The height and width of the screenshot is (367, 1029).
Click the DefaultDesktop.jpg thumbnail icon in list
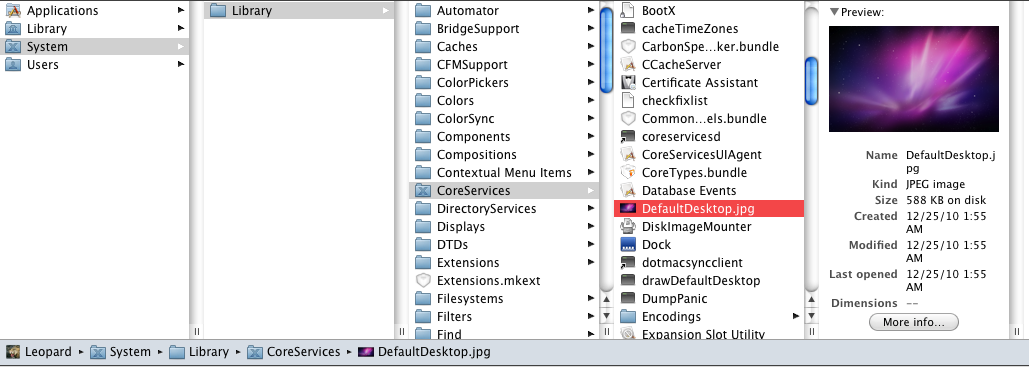(x=628, y=209)
